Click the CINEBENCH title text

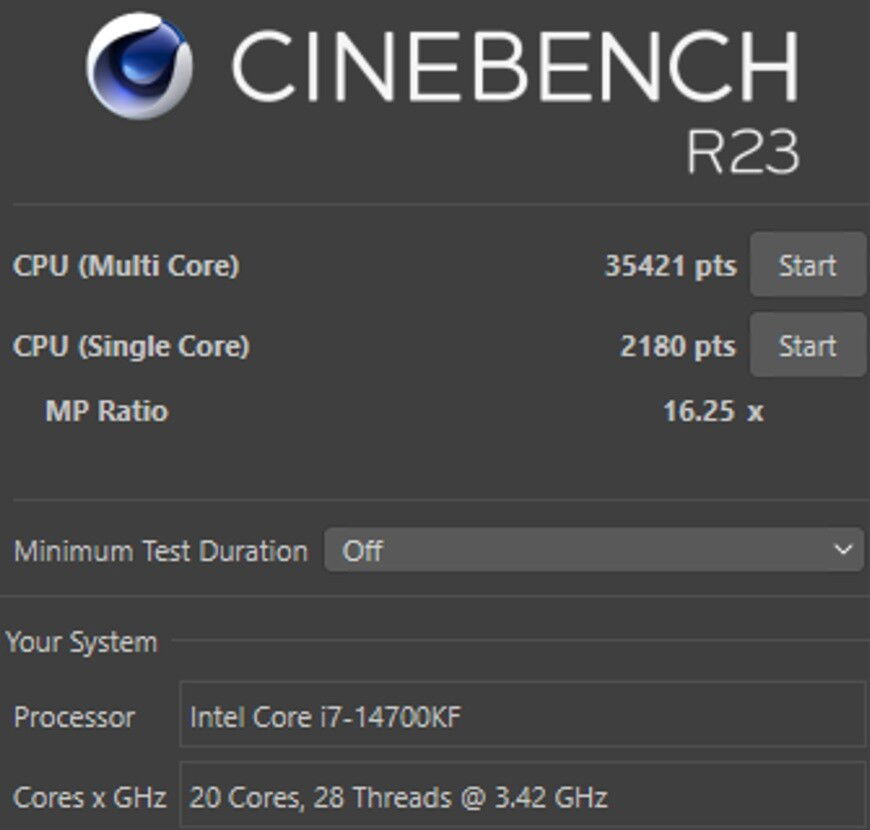click(x=514, y=68)
